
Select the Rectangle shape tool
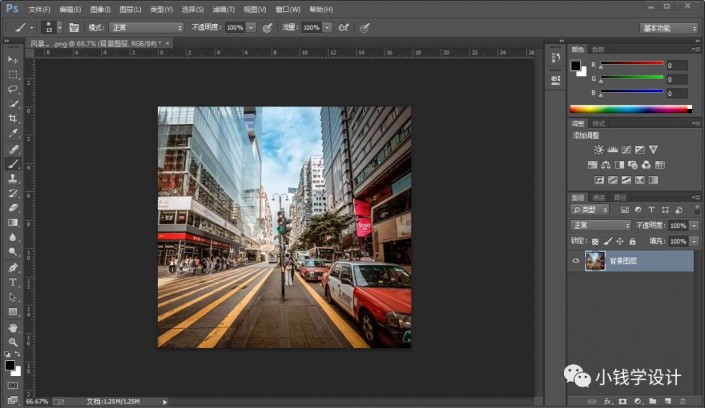pos(13,312)
